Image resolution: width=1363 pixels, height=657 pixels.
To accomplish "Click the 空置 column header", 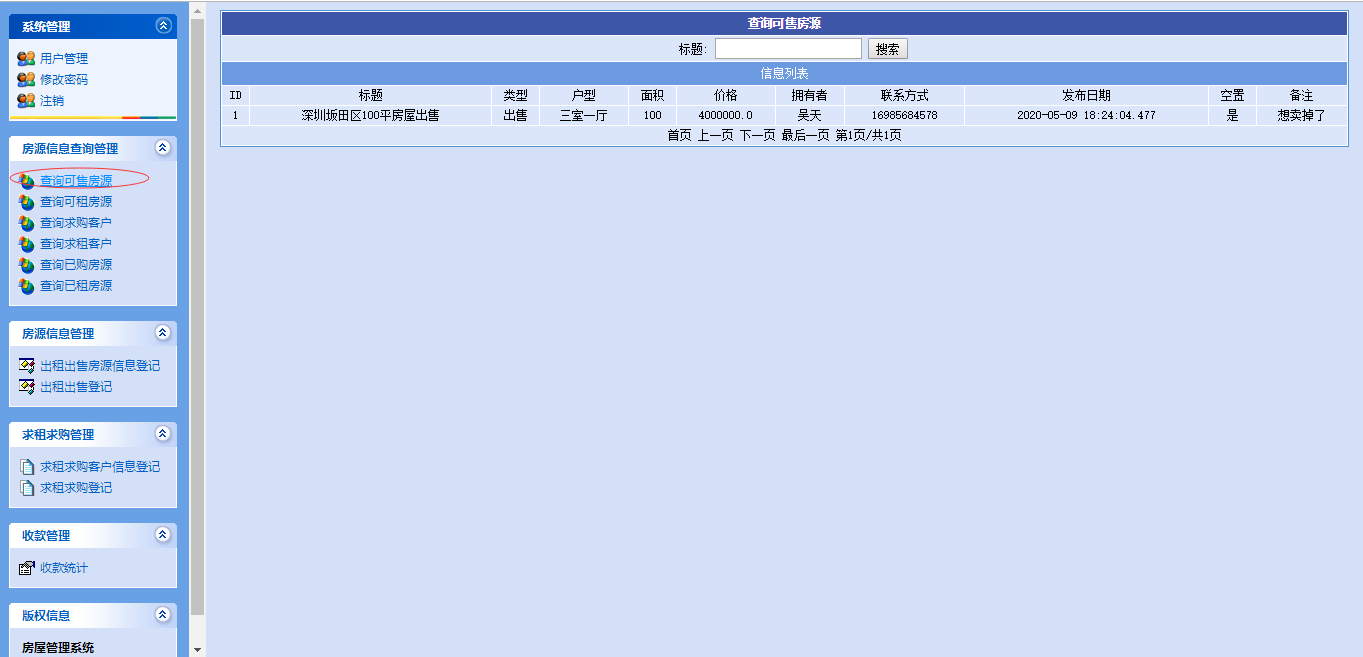I will coord(1232,95).
